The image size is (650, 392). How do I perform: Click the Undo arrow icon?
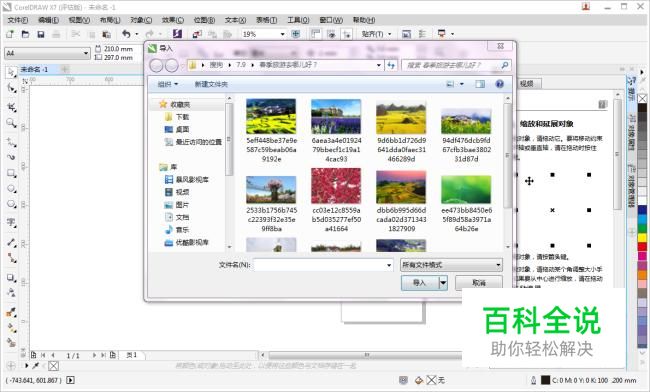pyautogui.click(x=126, y=34)
